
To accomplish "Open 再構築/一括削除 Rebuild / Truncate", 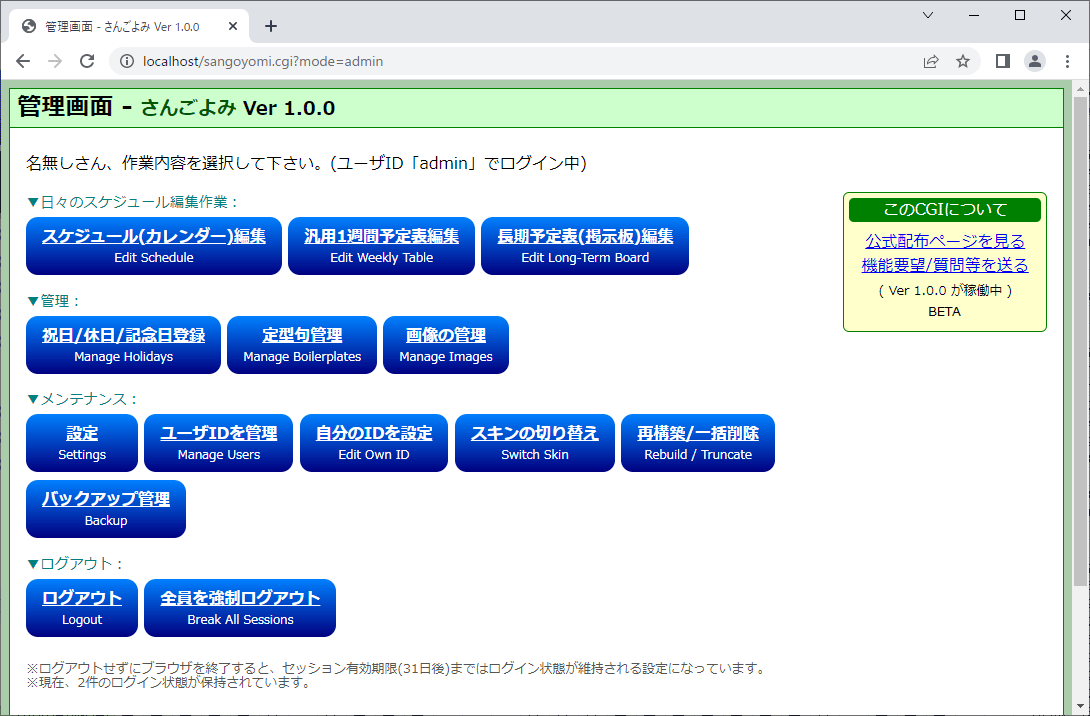I will point(698,443).
